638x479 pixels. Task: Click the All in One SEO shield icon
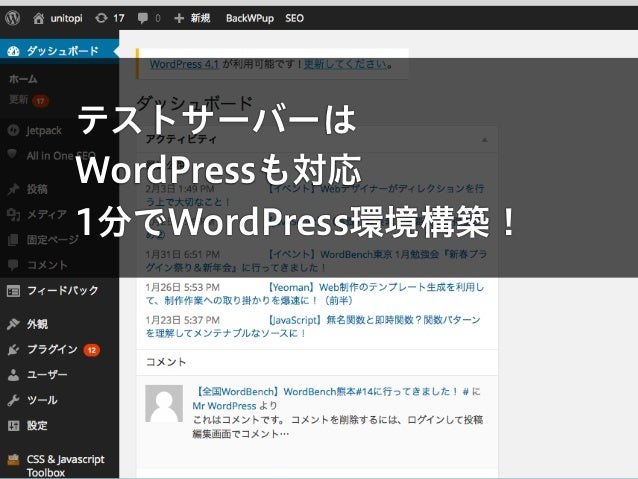(12, 154)
